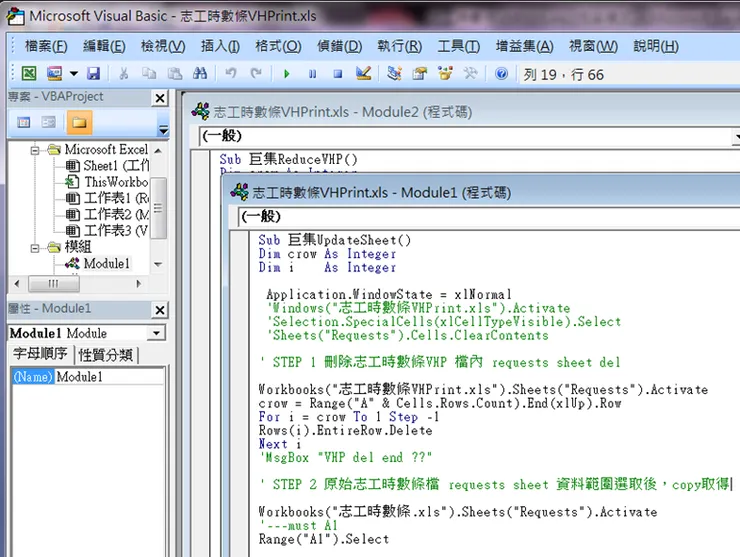Open Find with the binoculars icon
Viewport: 740px width, 557px height.
(x=200, y=73)
